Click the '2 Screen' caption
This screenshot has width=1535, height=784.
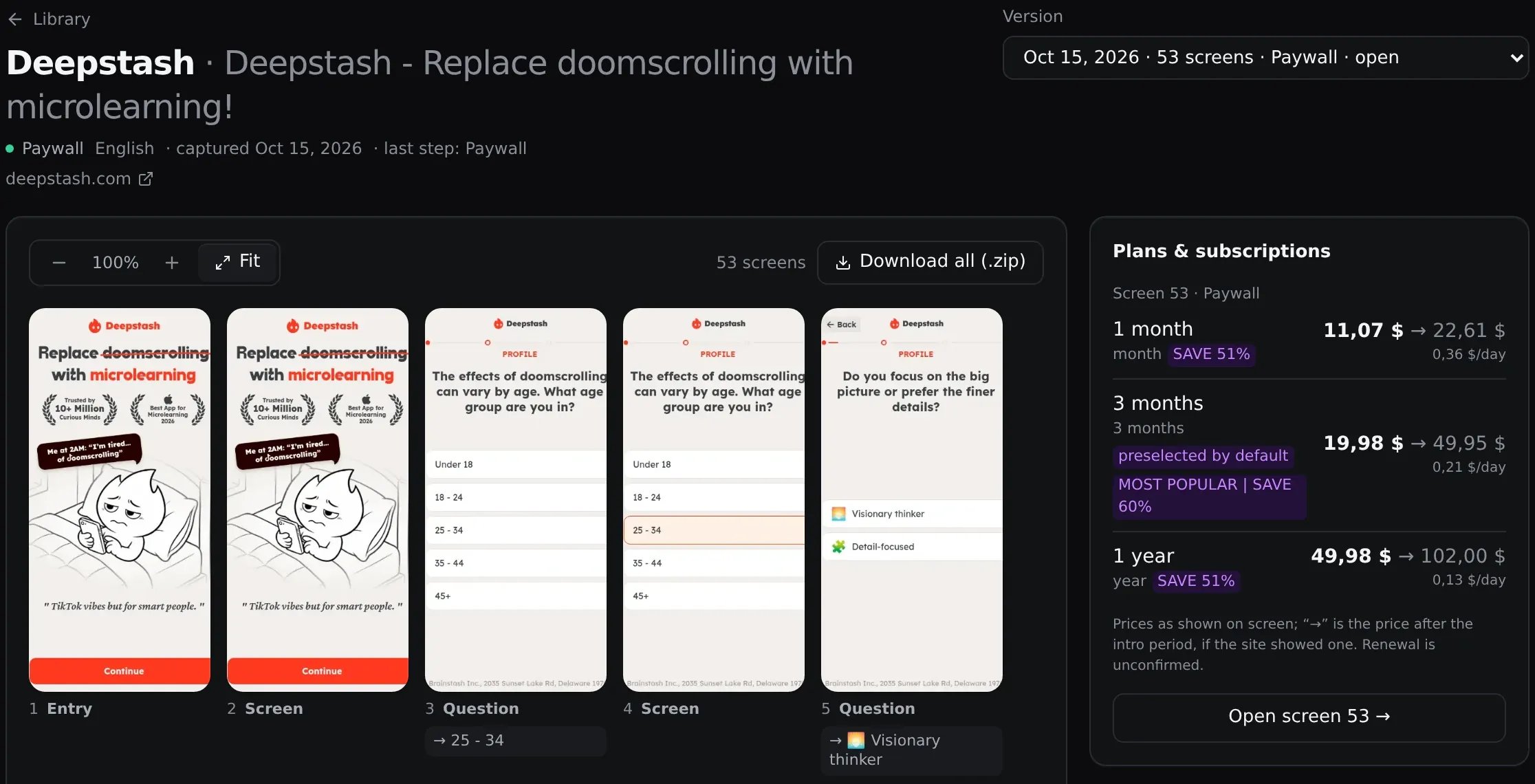265,709
